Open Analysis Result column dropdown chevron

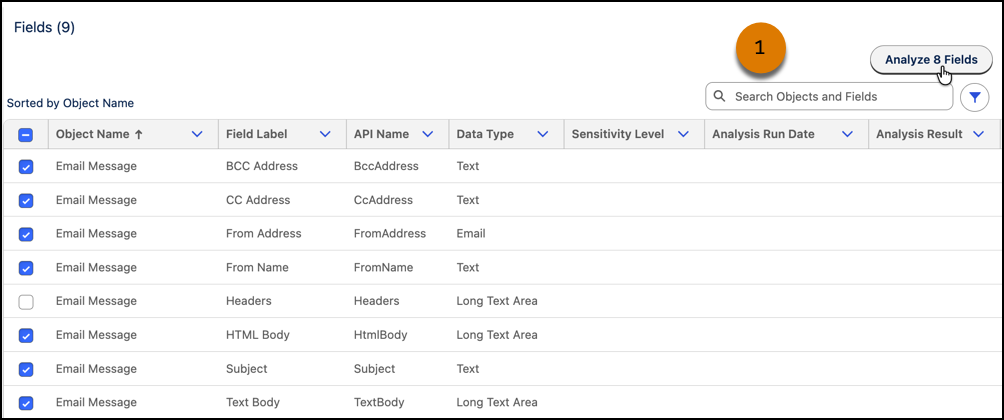pos(978,134)
